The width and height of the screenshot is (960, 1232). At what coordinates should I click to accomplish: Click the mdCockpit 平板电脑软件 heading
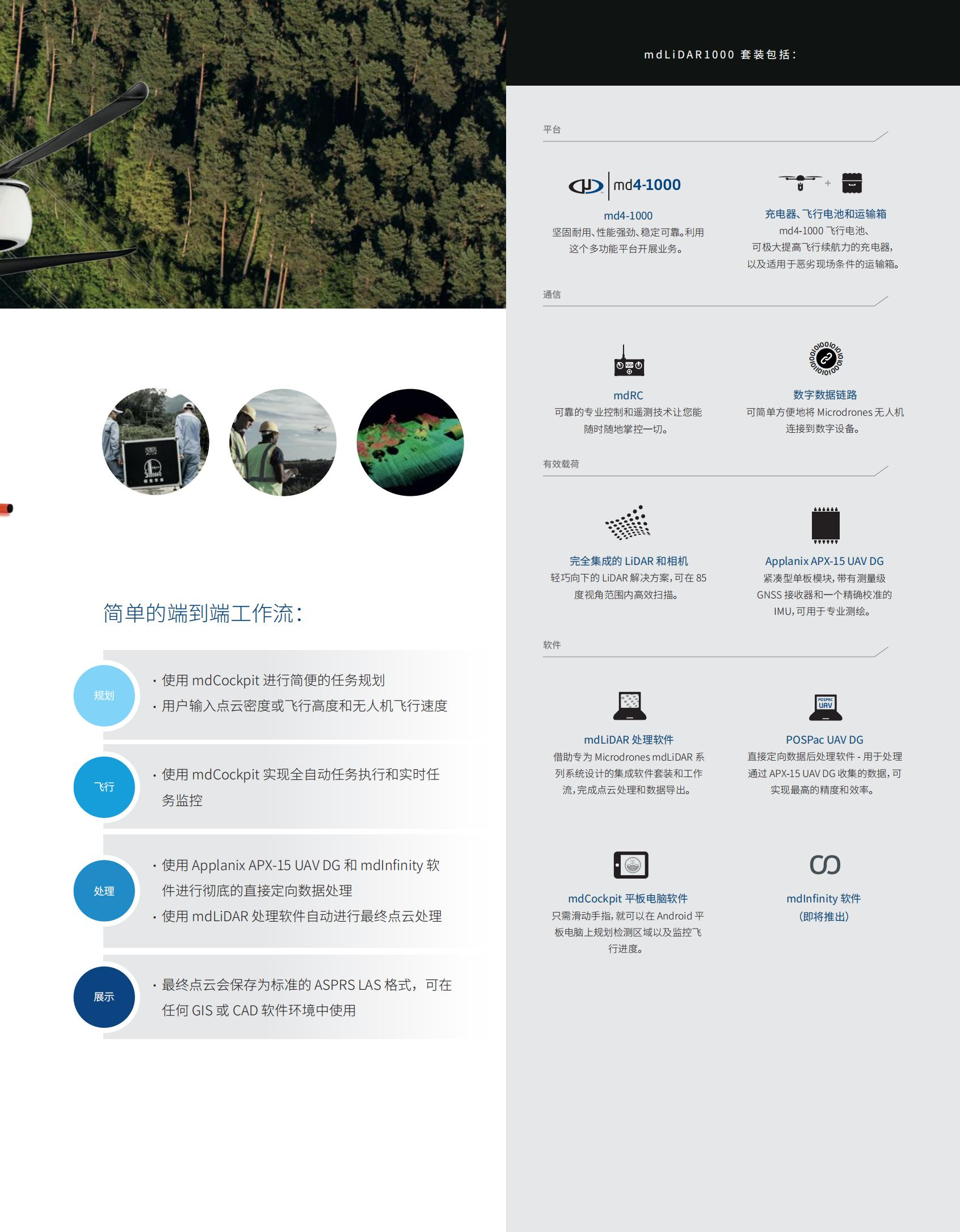coord(628,898)
